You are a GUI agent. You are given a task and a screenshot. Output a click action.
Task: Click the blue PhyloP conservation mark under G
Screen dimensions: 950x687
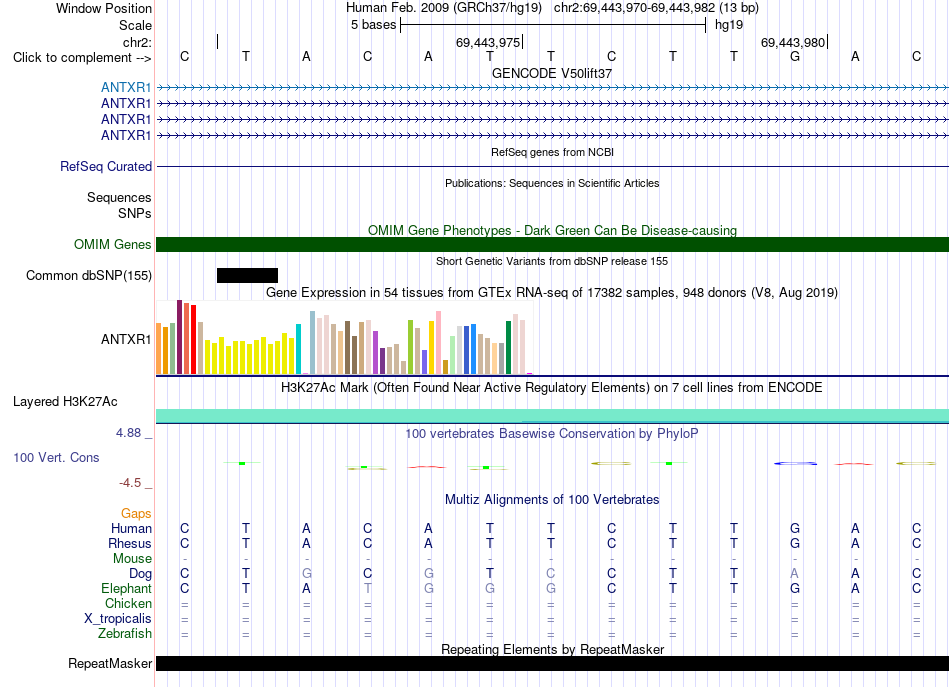pos(795,463)
